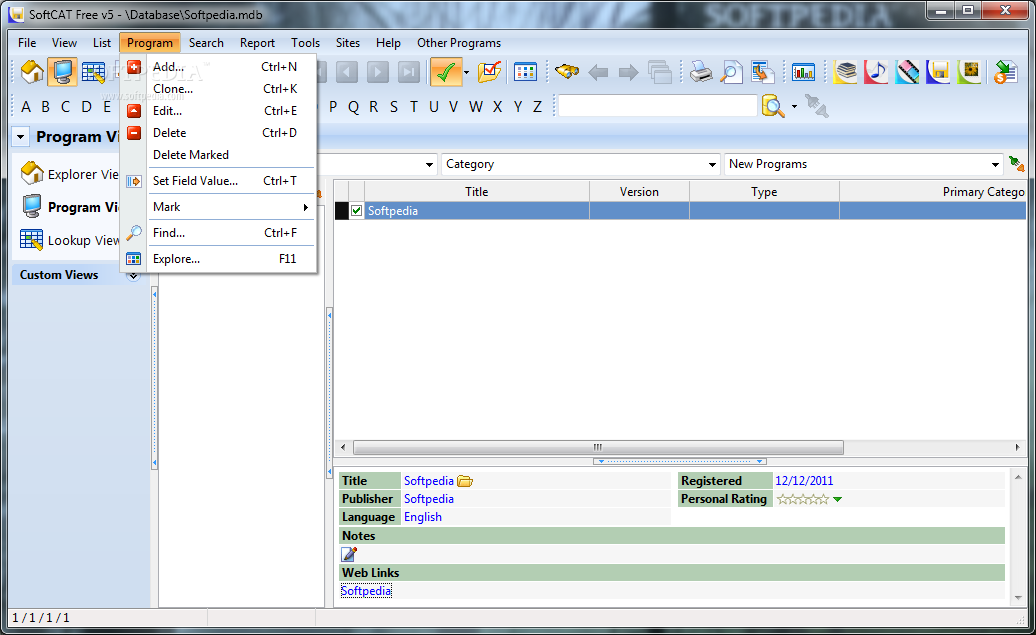Open the Report menu

point(257,43)
